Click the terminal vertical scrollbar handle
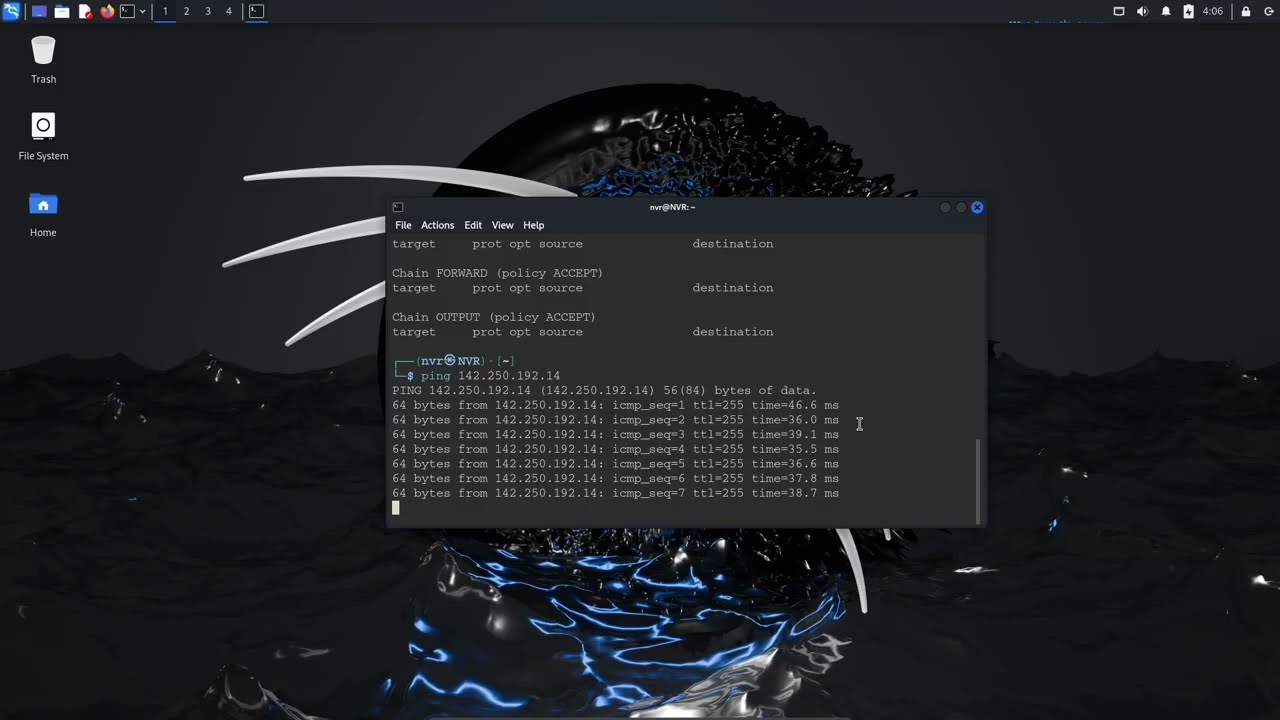Screen dimensions: 1280x720 coord(978,481)
